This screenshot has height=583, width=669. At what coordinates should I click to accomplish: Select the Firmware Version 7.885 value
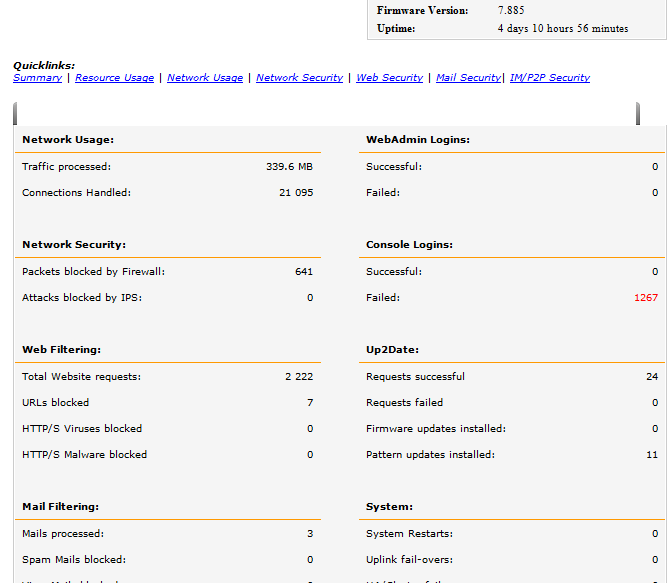pos(512,10)
